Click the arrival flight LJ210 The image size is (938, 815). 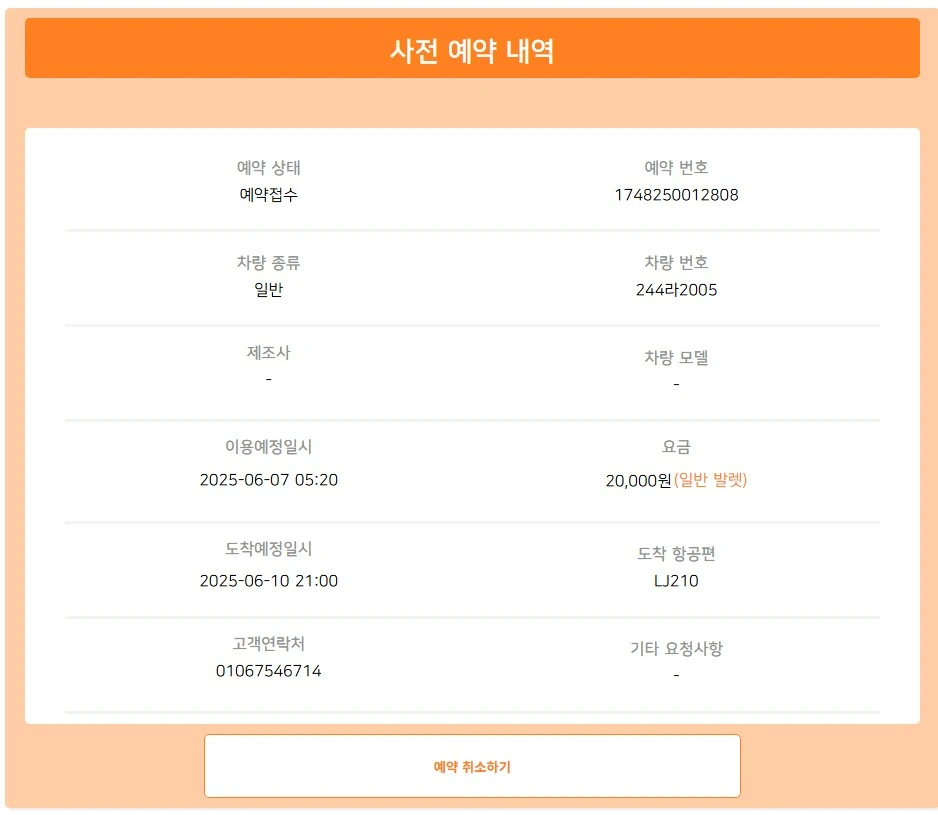(677, 580)
